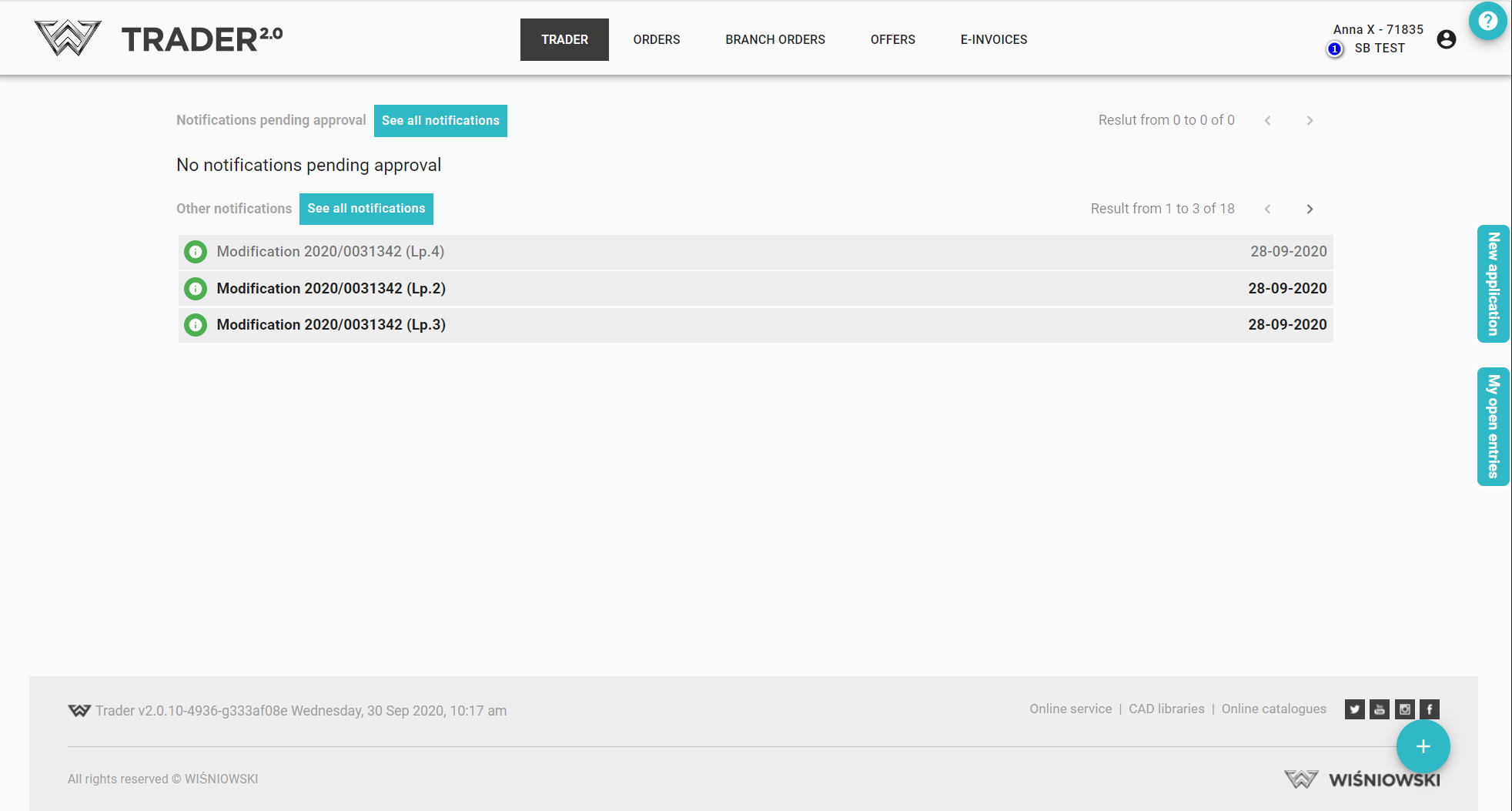Click the round plus floating button
1512x811 pixels.
click(1423, 746)
